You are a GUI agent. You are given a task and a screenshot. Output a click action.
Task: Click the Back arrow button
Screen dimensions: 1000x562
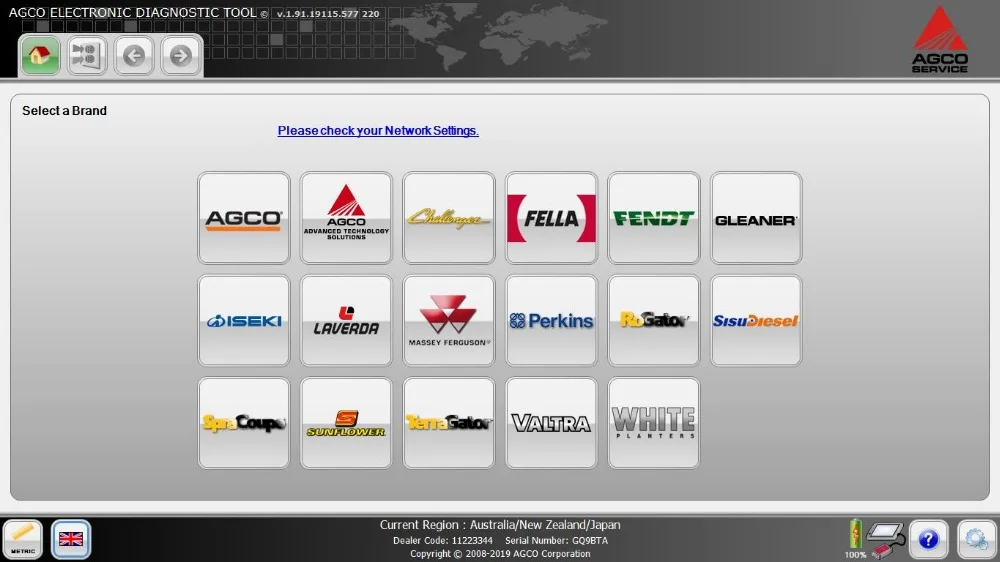(134, 55)
